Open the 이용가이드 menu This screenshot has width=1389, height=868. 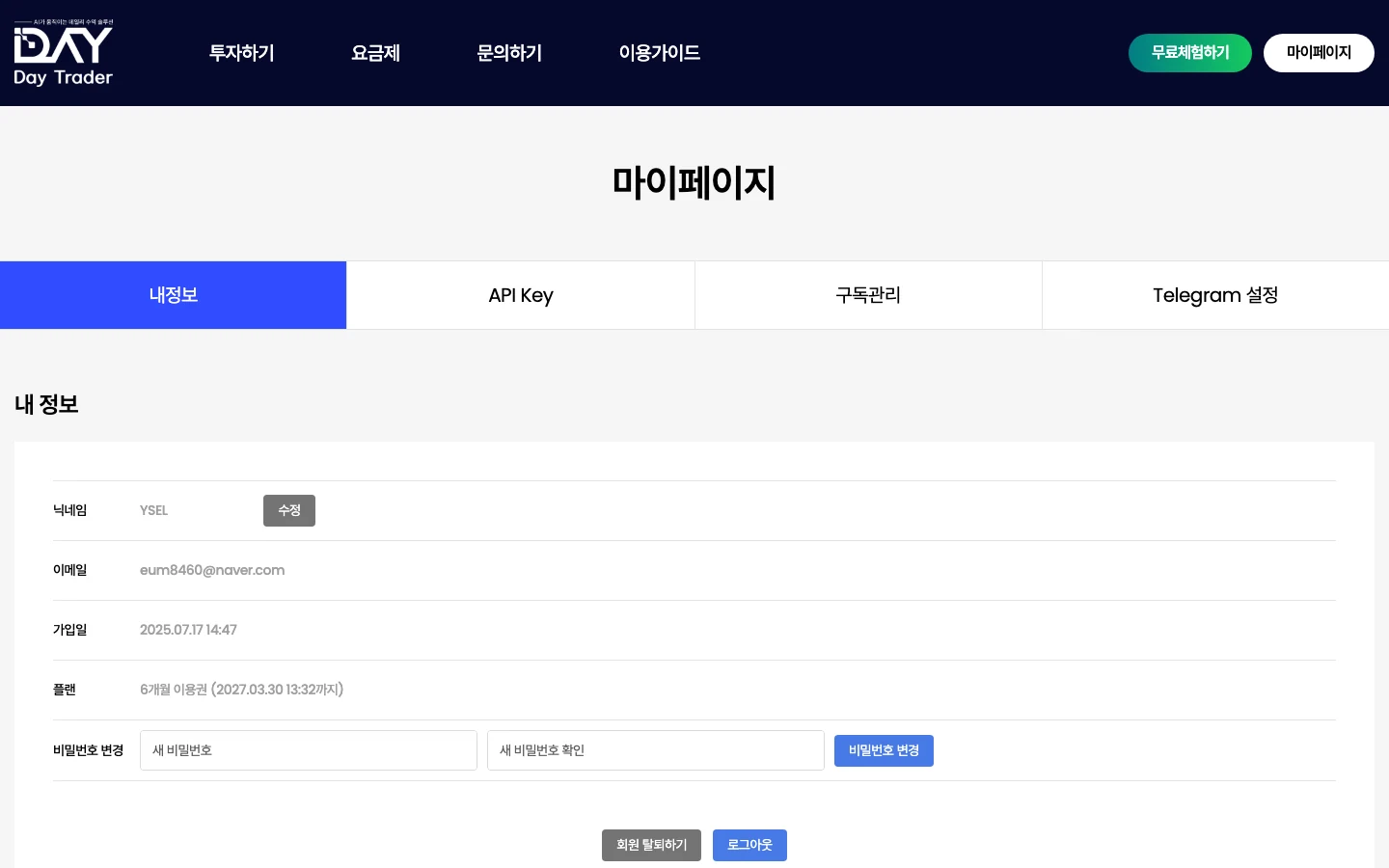tap(660, 53)
